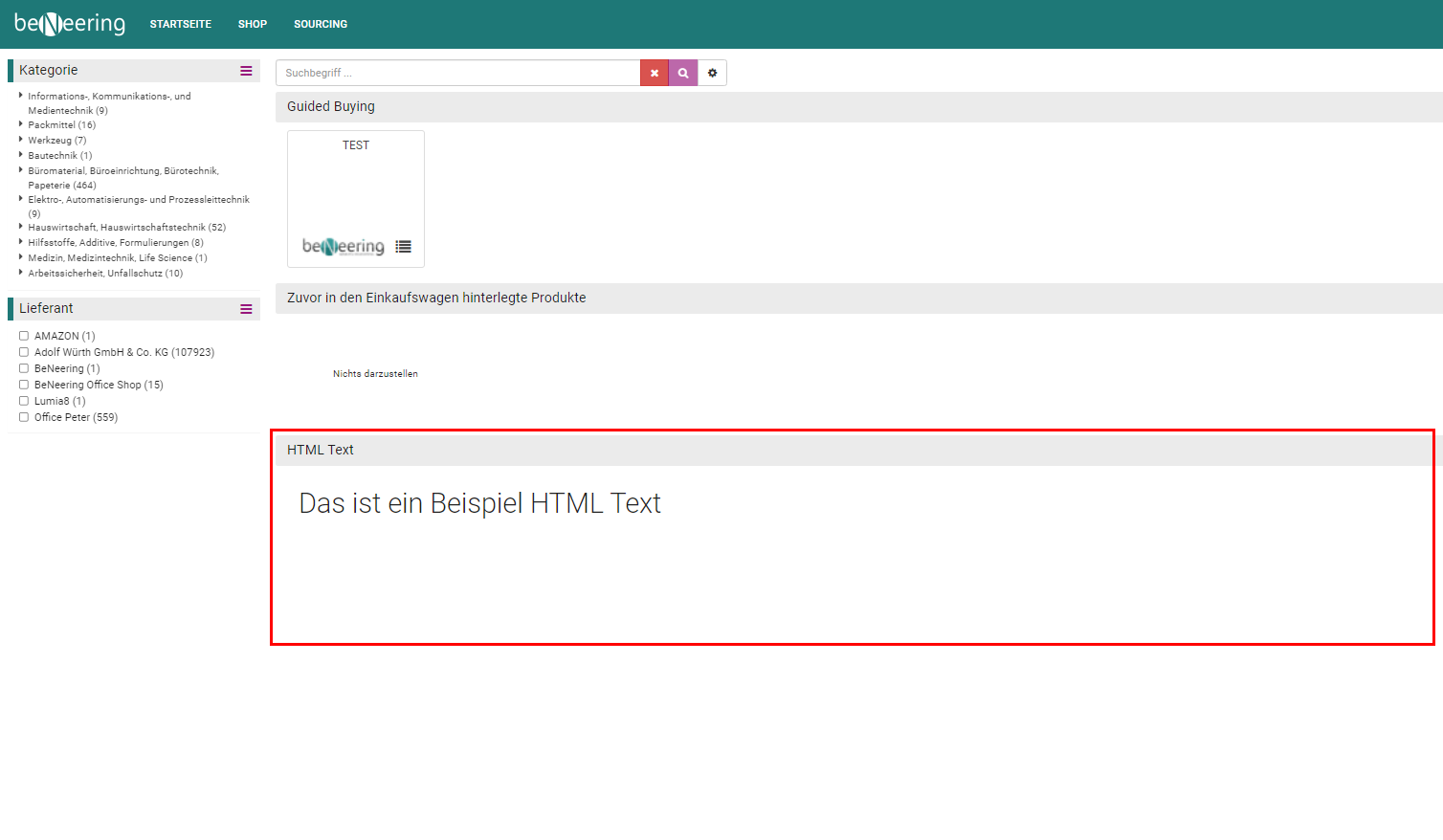Click the list icon on TEST tile

(404, 247)
